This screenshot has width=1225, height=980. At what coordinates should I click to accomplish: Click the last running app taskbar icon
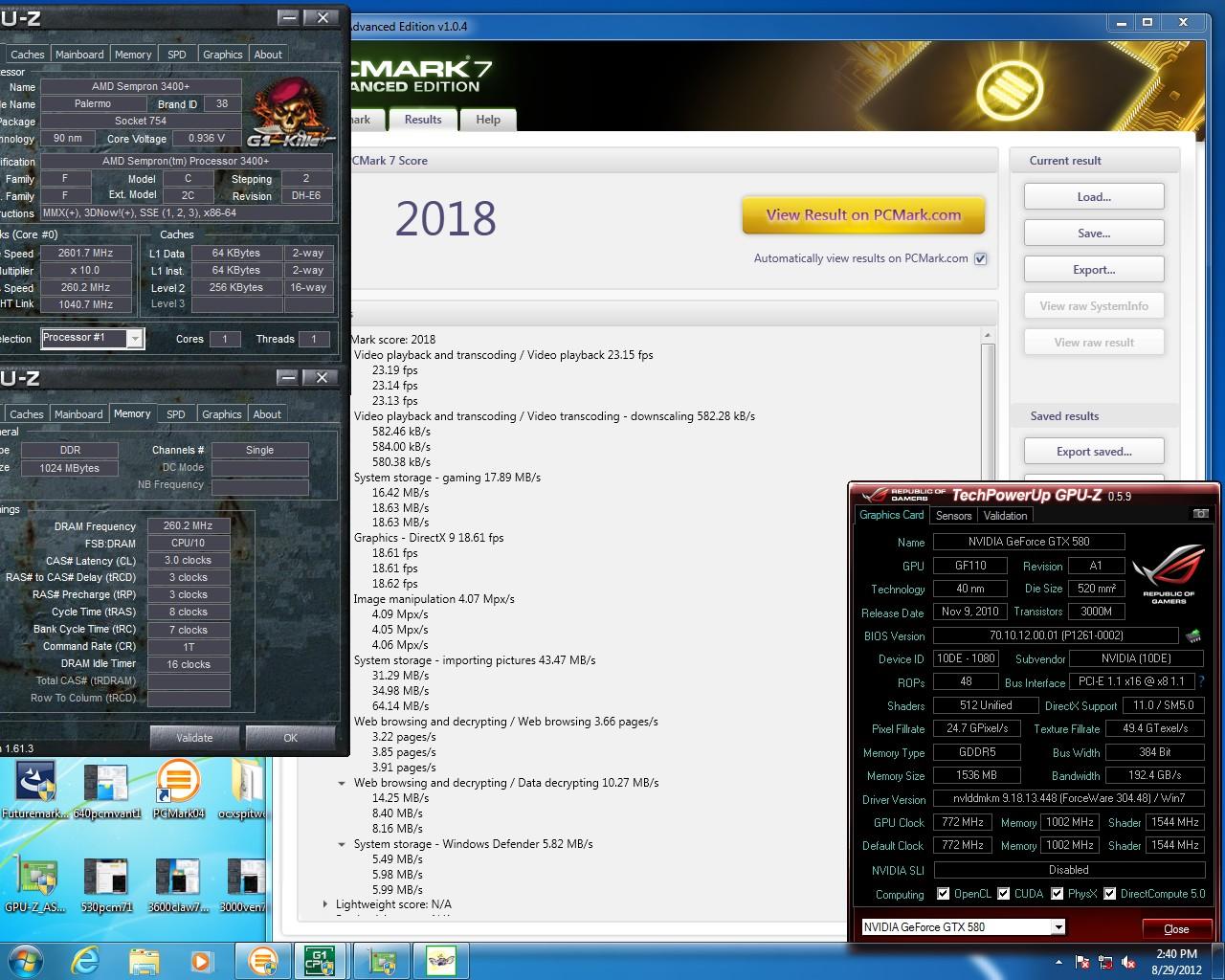[440, 960]
